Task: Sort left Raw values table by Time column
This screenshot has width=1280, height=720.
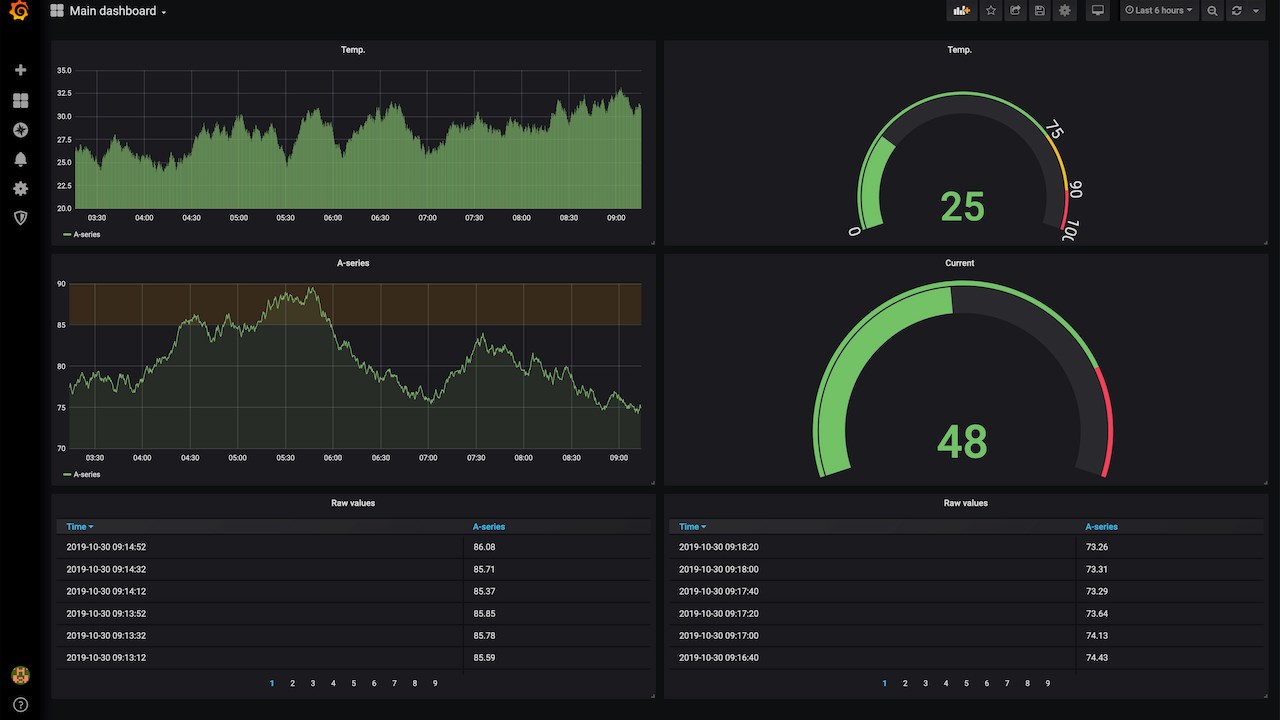Action: coord(80,526)
